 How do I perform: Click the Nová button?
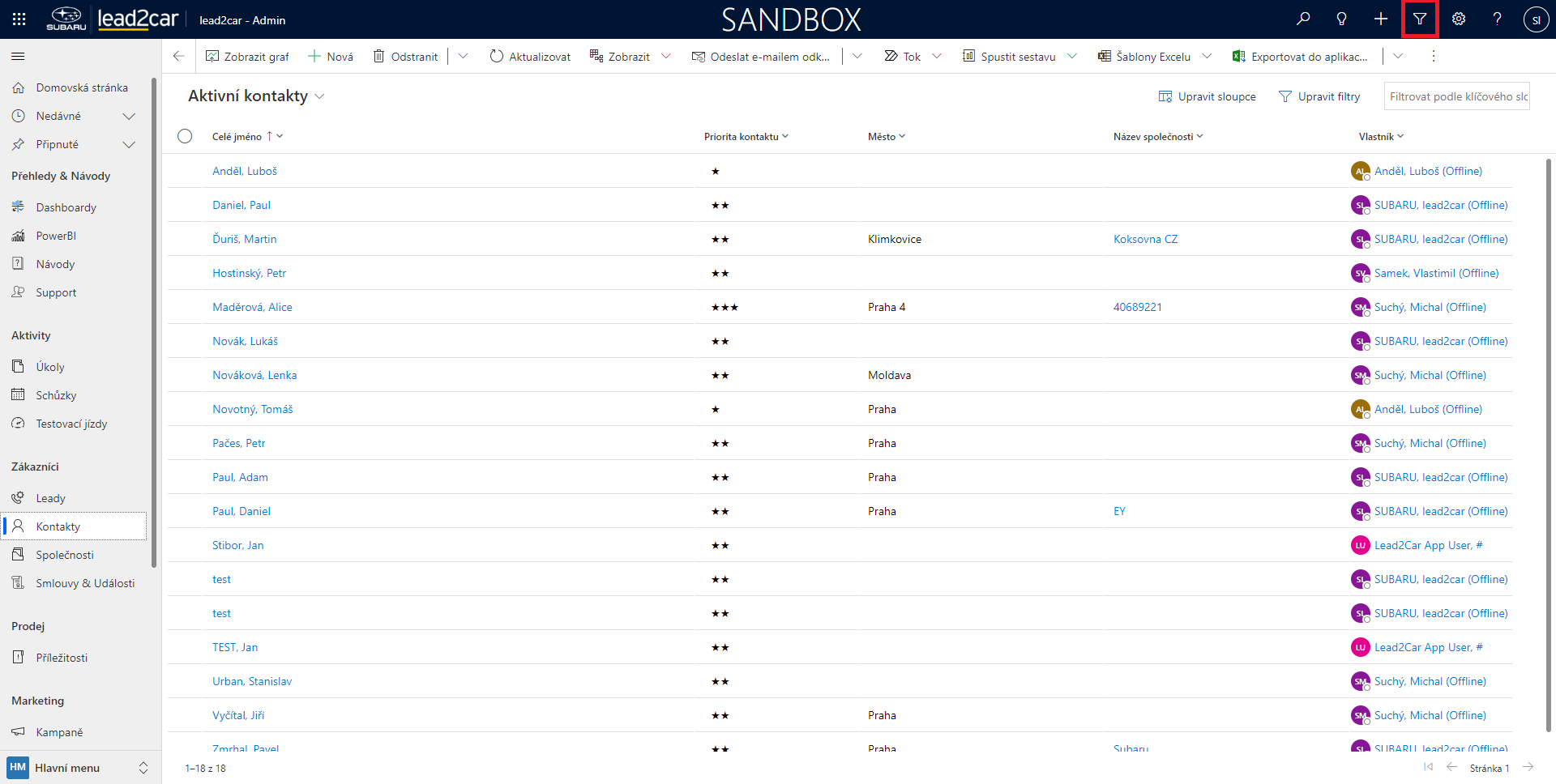point(331,57)
